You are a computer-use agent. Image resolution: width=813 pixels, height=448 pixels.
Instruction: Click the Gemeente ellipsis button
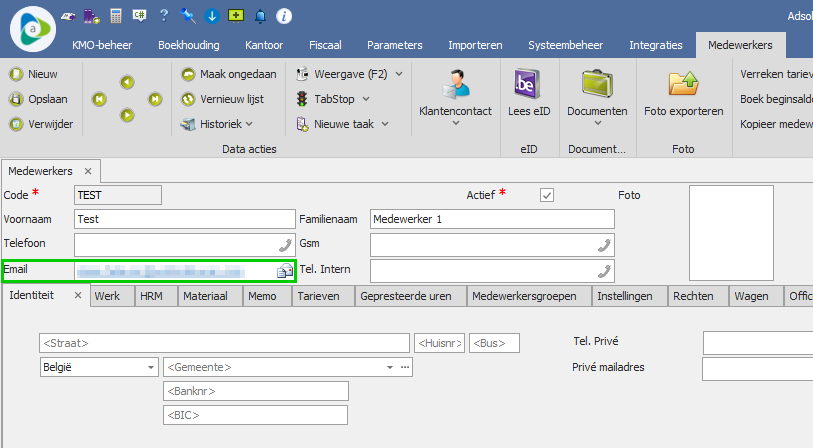coord(405,367)
